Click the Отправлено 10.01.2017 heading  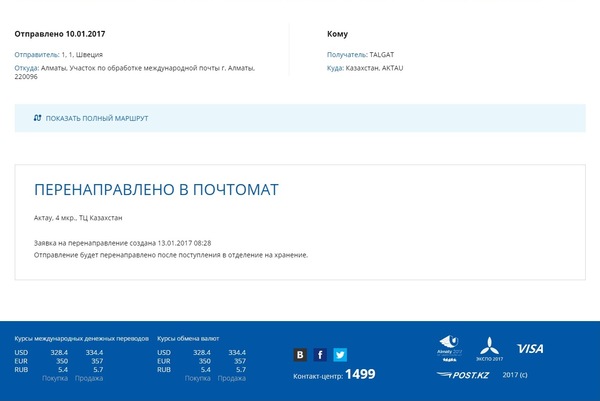(x=59, y=34)
